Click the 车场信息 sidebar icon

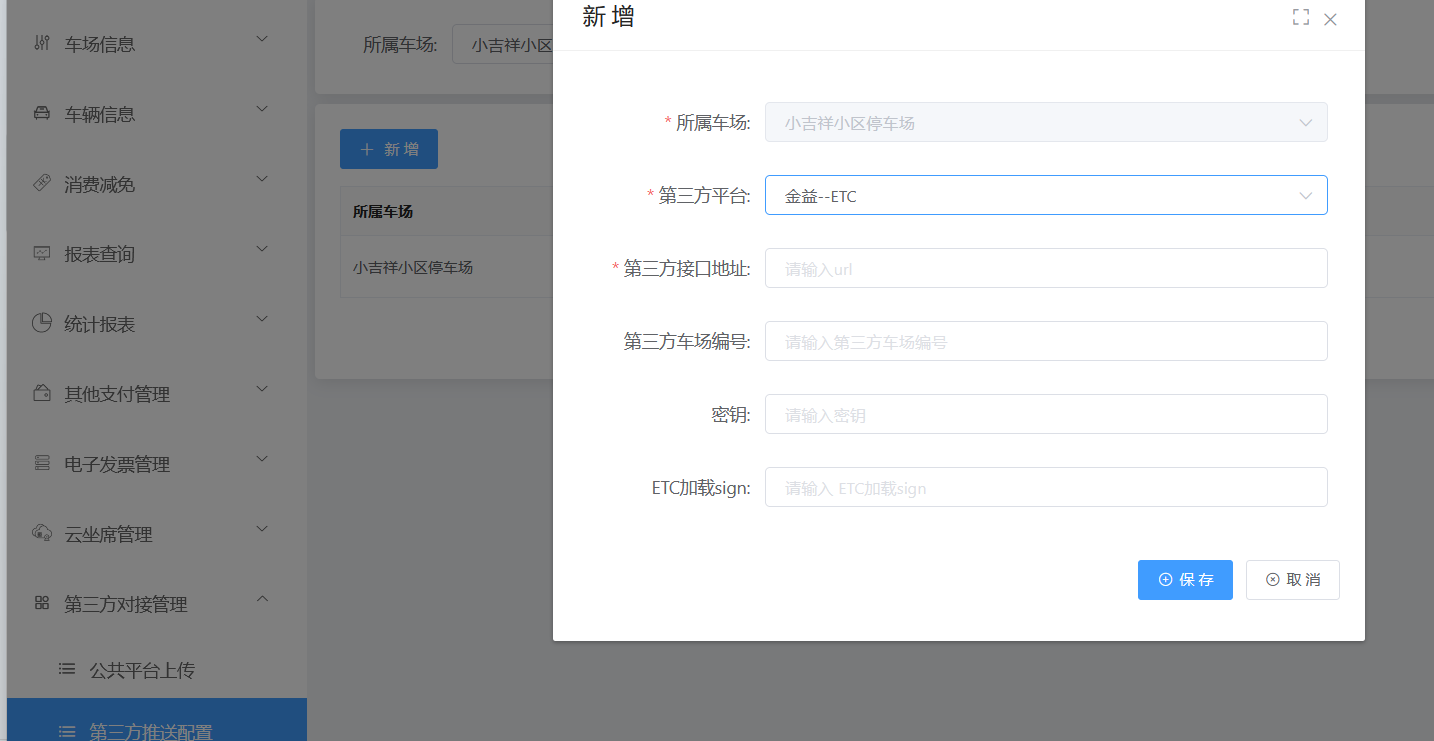42,43
